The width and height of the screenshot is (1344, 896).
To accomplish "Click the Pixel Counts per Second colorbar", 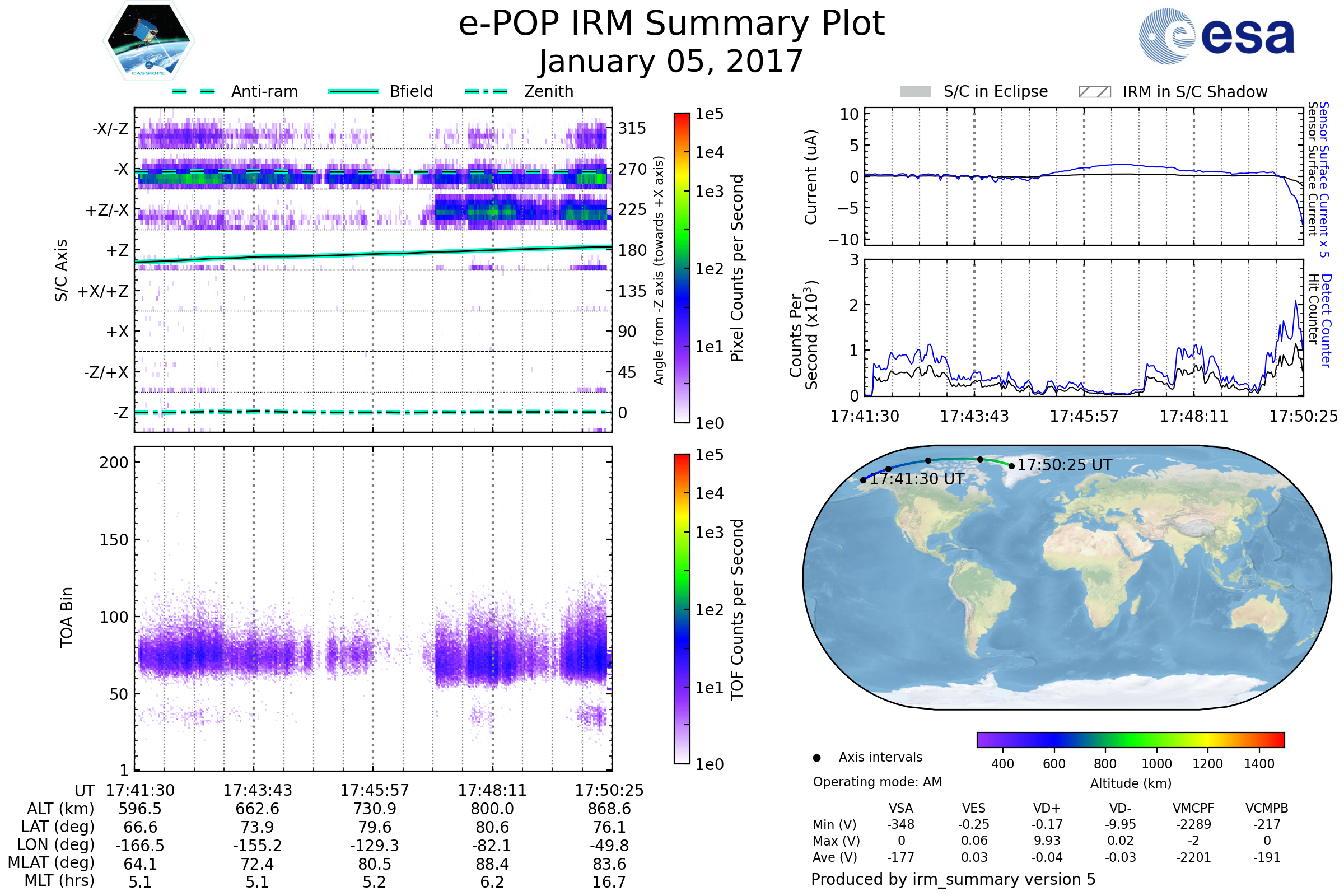I will click(682, 268).
